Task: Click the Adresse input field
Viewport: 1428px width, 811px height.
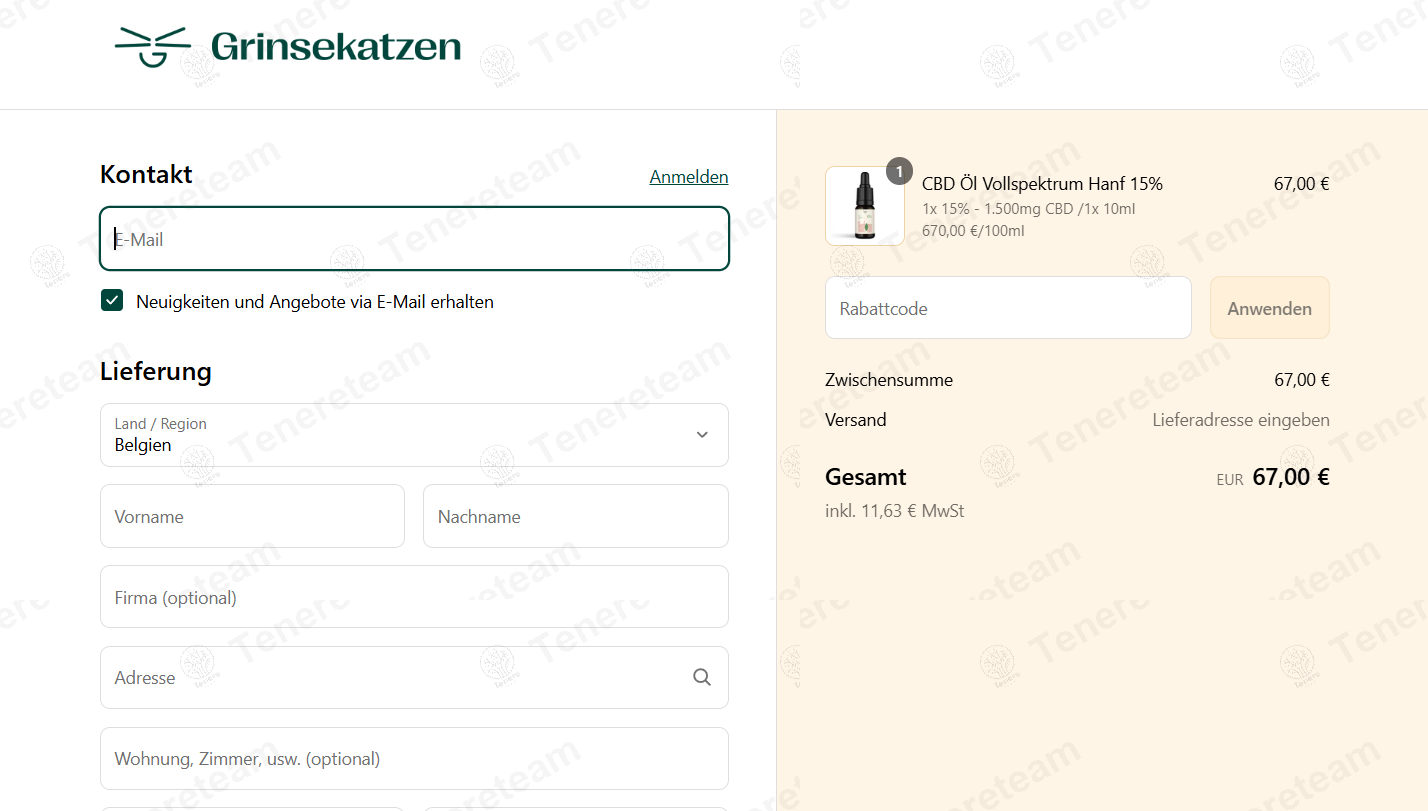Action: click(x=414, y=677)
